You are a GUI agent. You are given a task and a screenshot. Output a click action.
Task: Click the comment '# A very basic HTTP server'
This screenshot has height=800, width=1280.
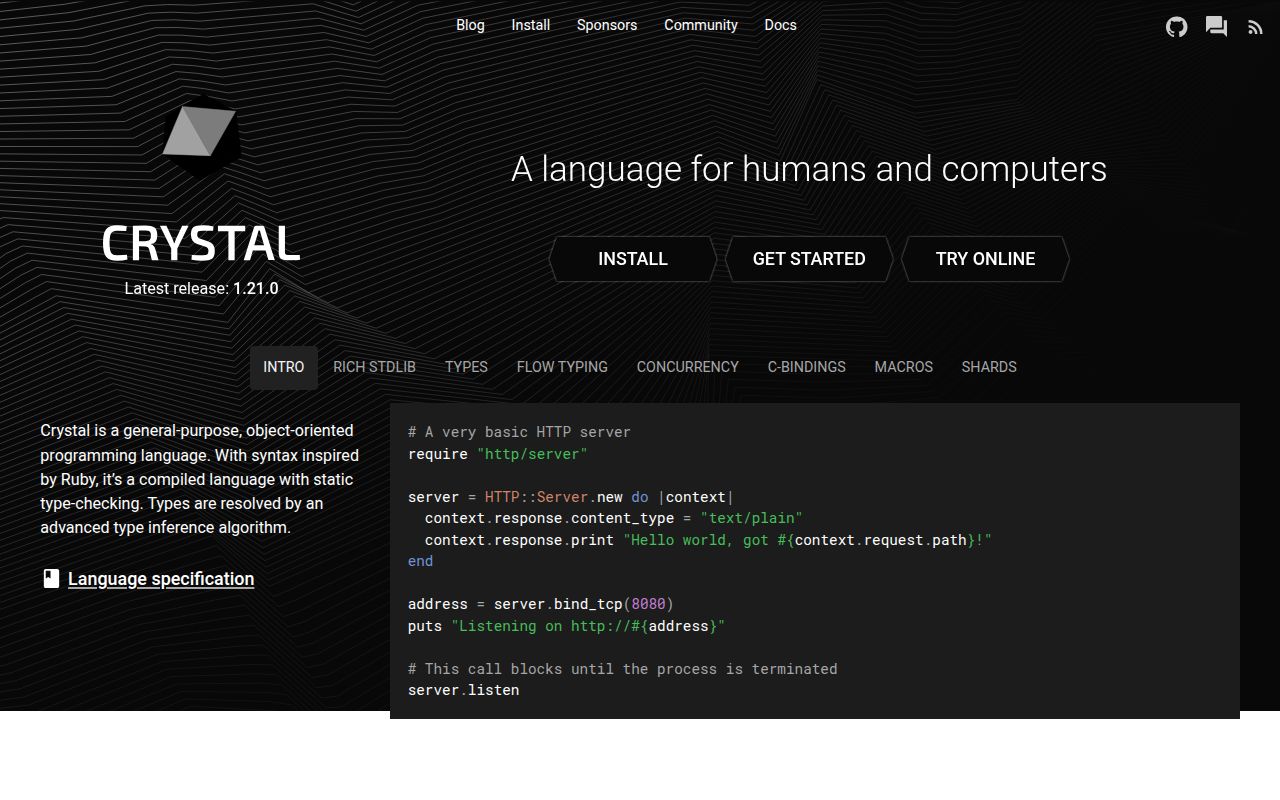(x=519, y=432)
